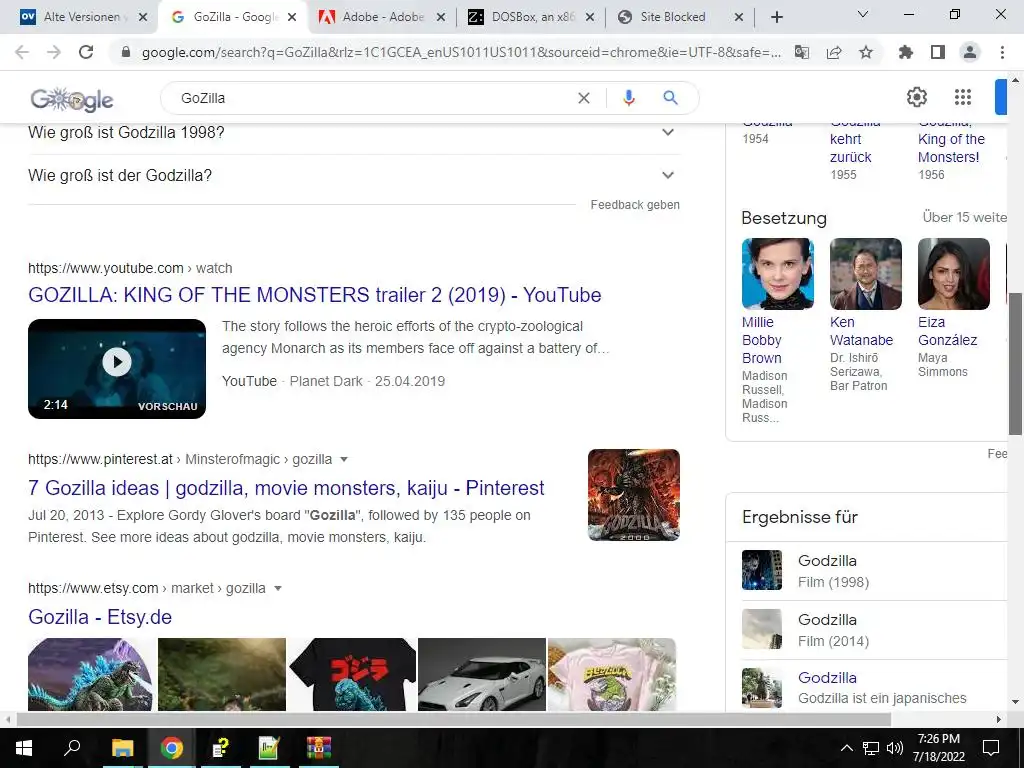
Task: Open 'King of the Monsters!' 1956 link
Action: [951, 148]
